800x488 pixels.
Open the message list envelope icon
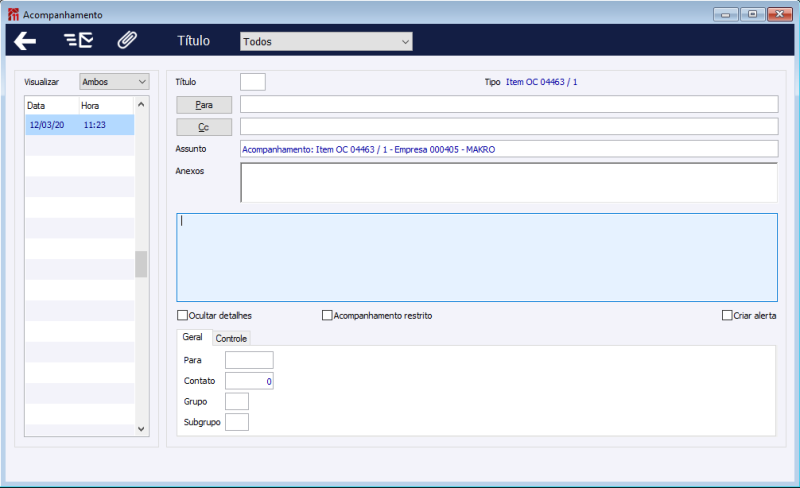click(x=78, y=40)
